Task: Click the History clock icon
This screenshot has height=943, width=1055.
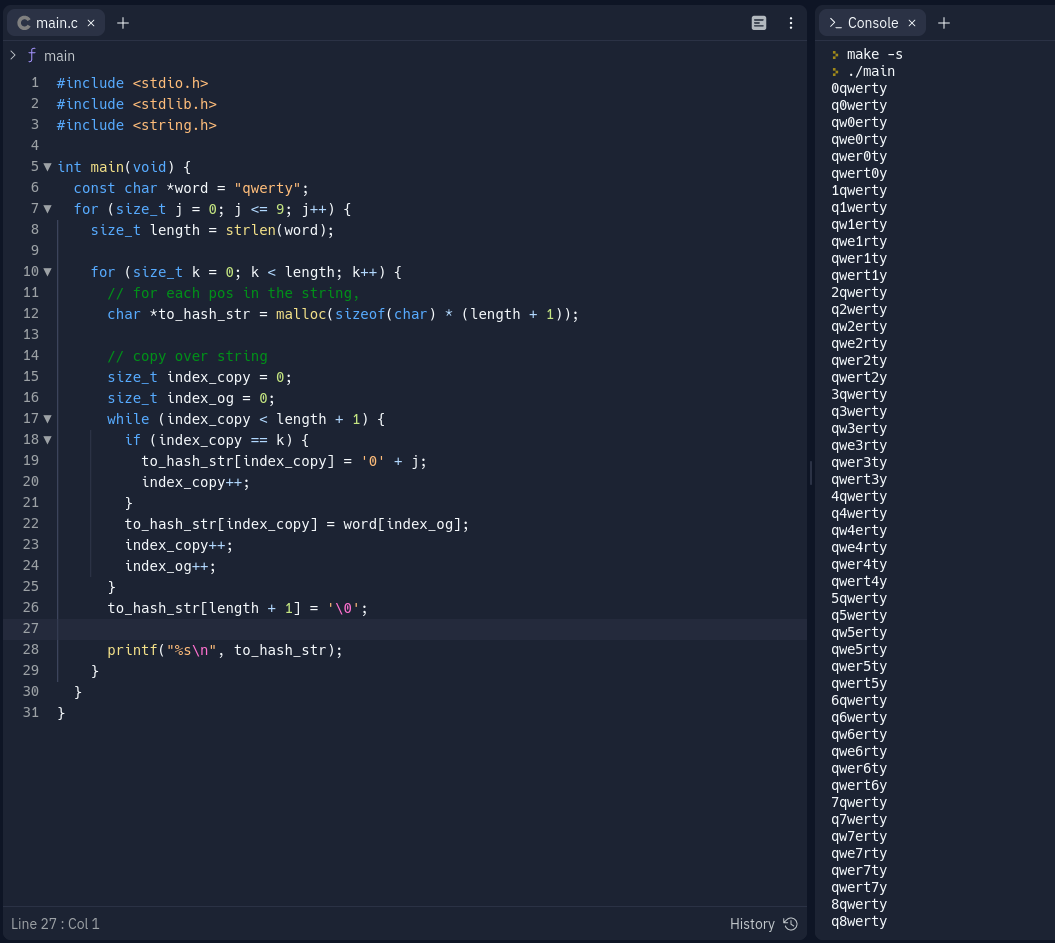Action: click(791, 924)
